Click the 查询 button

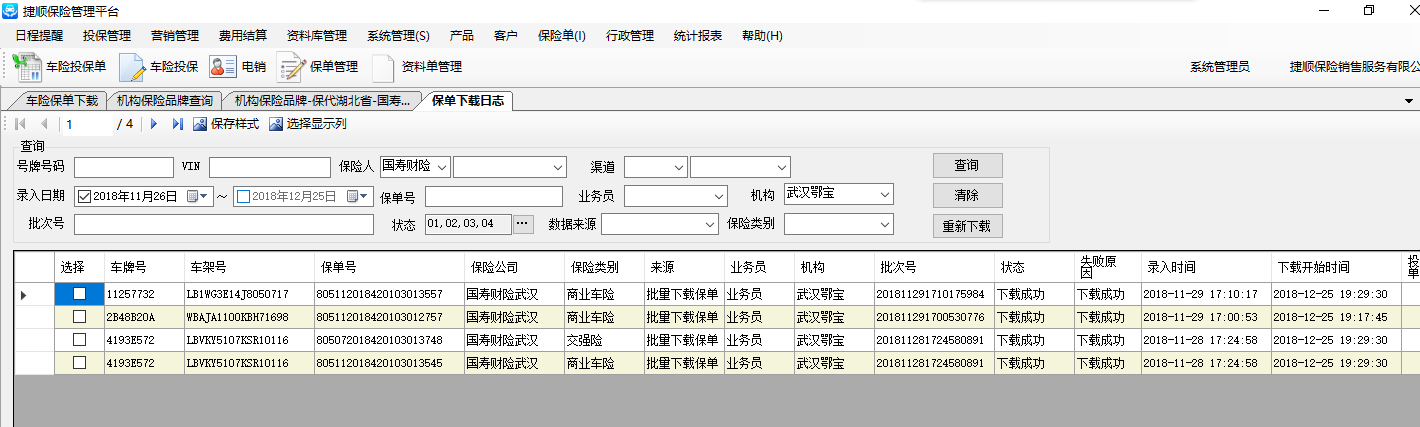coord(967,166)
